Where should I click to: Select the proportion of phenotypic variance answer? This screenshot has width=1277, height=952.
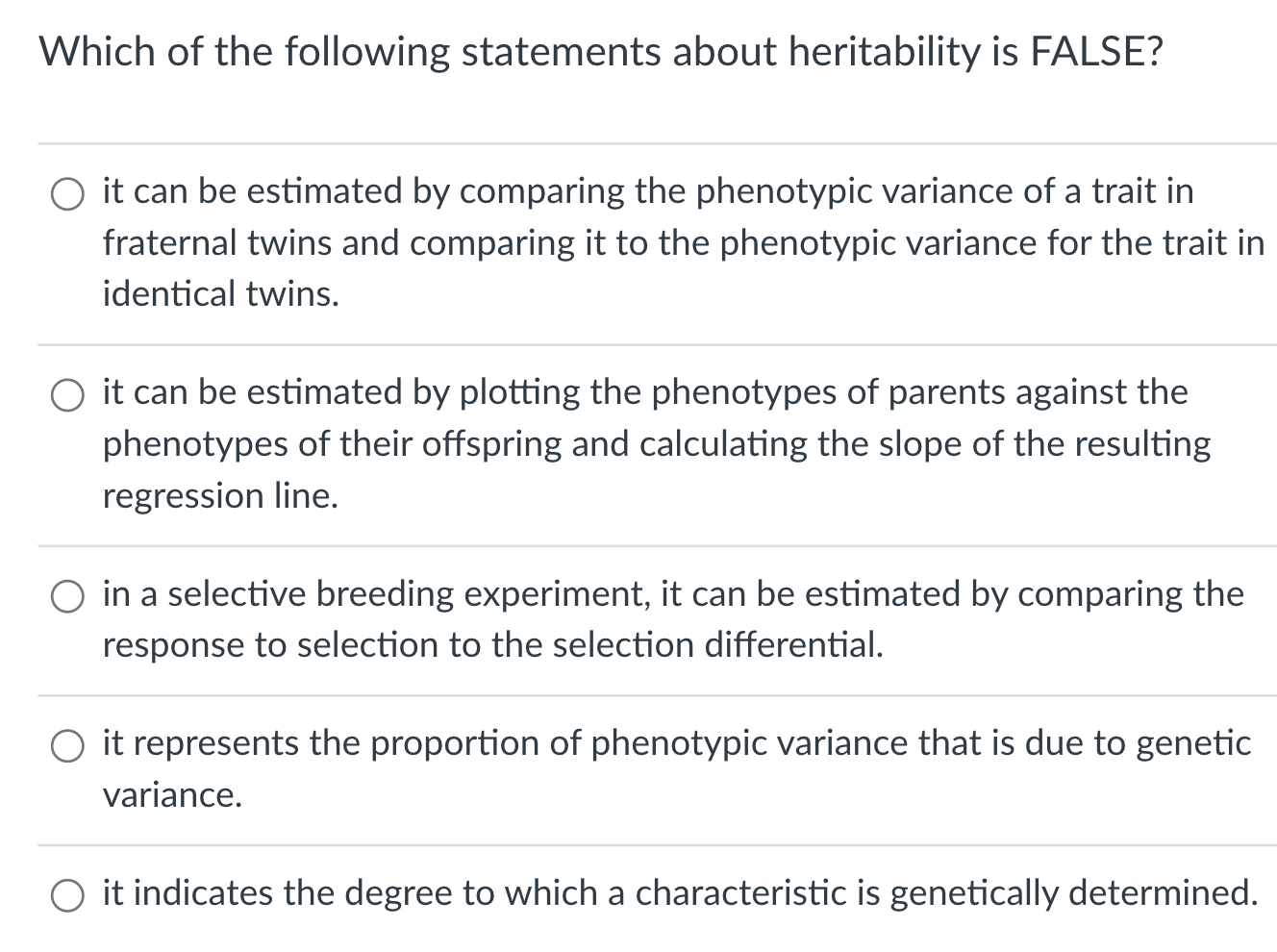[x=66, y=745]
